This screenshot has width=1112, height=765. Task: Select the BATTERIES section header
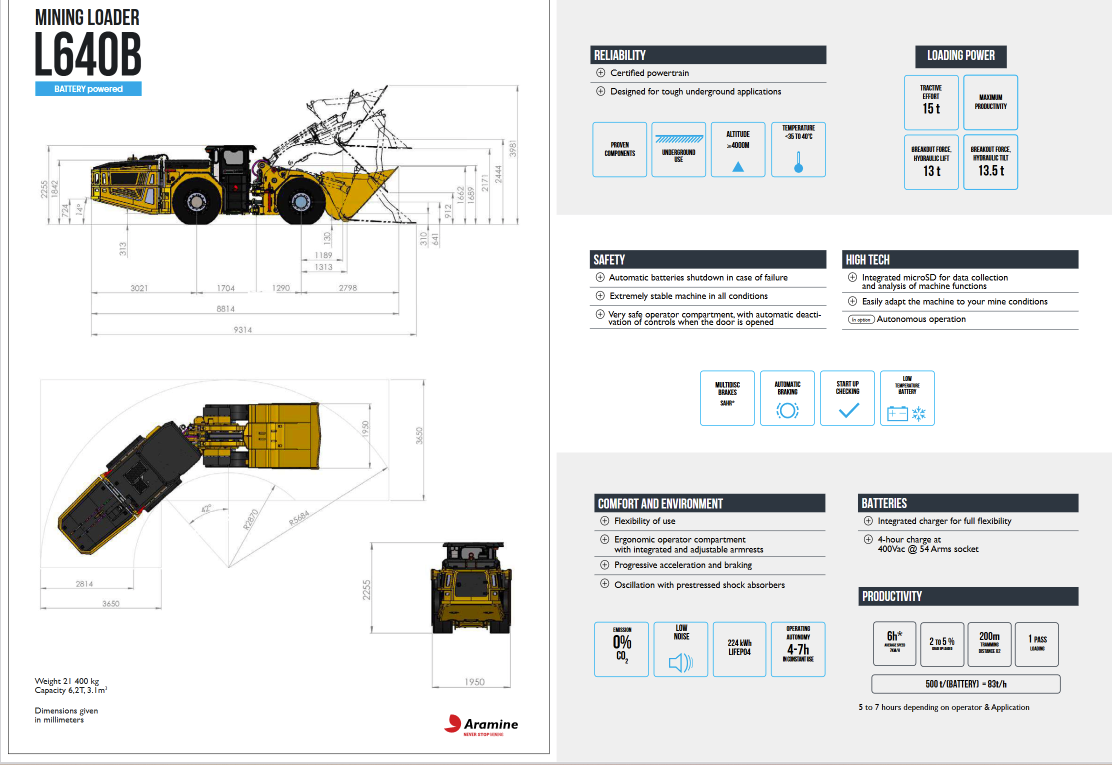click(x=968, y=503)
